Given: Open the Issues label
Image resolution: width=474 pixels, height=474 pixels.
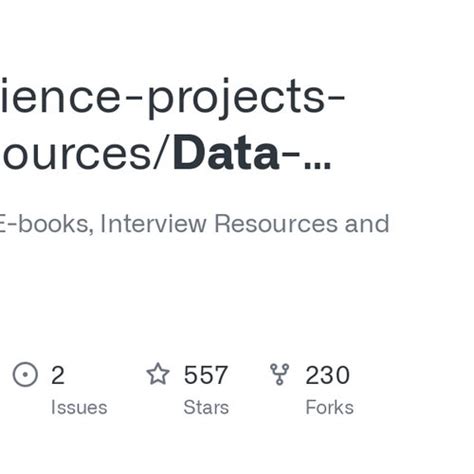Looking at the screenshot, I should (79, 407).
